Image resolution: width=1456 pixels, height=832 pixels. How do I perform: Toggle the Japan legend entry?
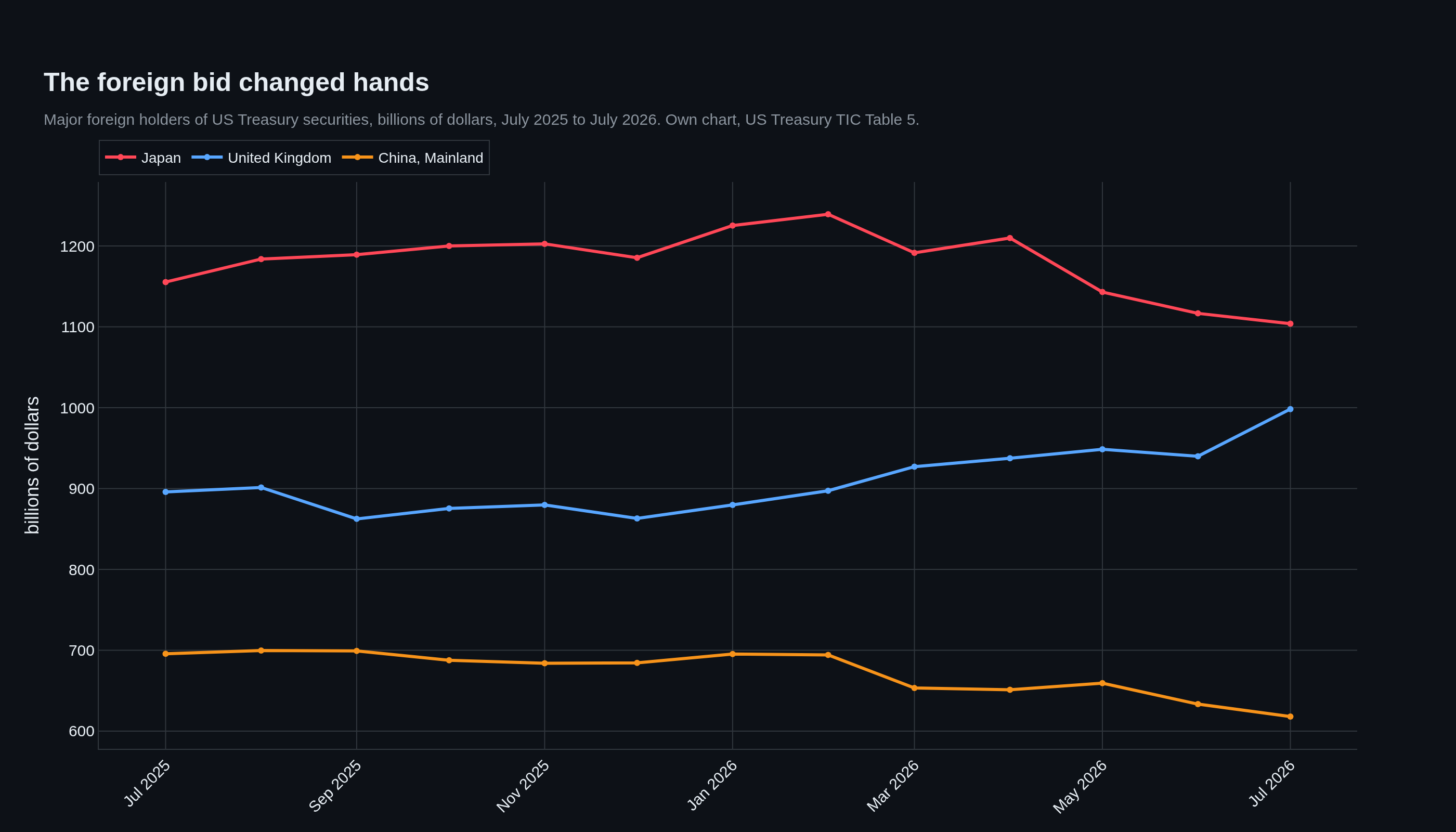143,158
